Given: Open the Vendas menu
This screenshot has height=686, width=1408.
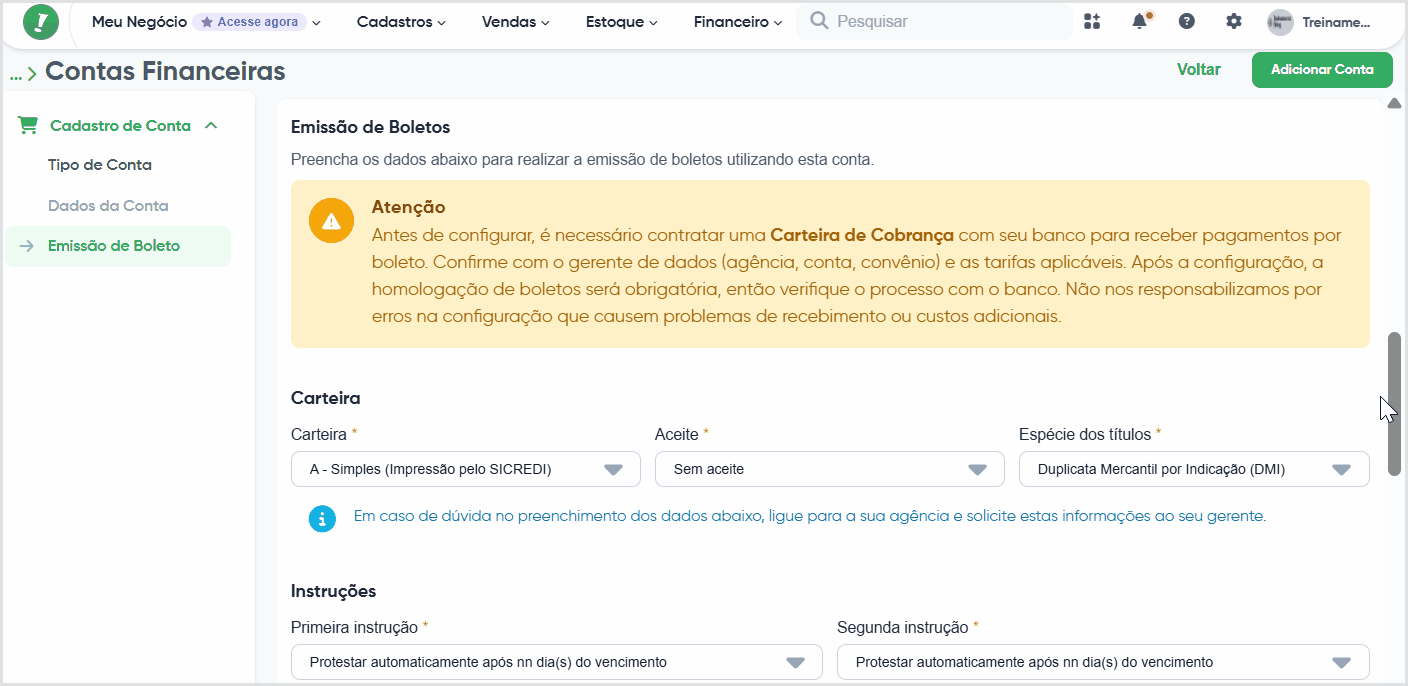Looking at the screenshot, I should tap(515, 21).
